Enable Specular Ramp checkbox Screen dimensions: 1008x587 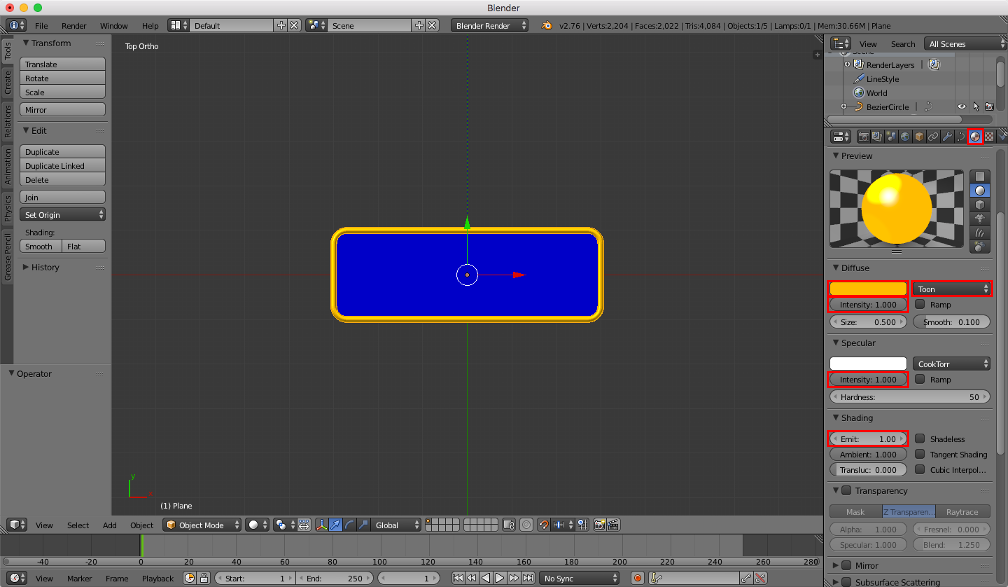pos(920,379)
